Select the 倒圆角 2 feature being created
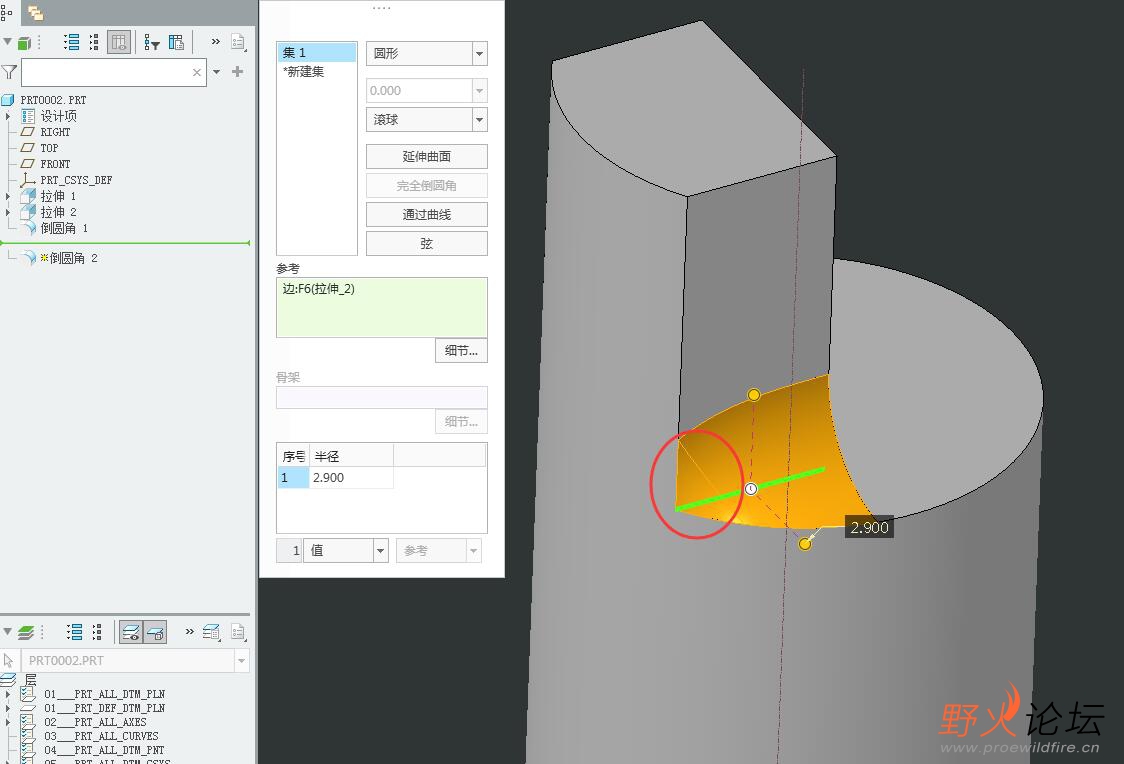This screenshot has height=764, width=1124. [73, 258]
